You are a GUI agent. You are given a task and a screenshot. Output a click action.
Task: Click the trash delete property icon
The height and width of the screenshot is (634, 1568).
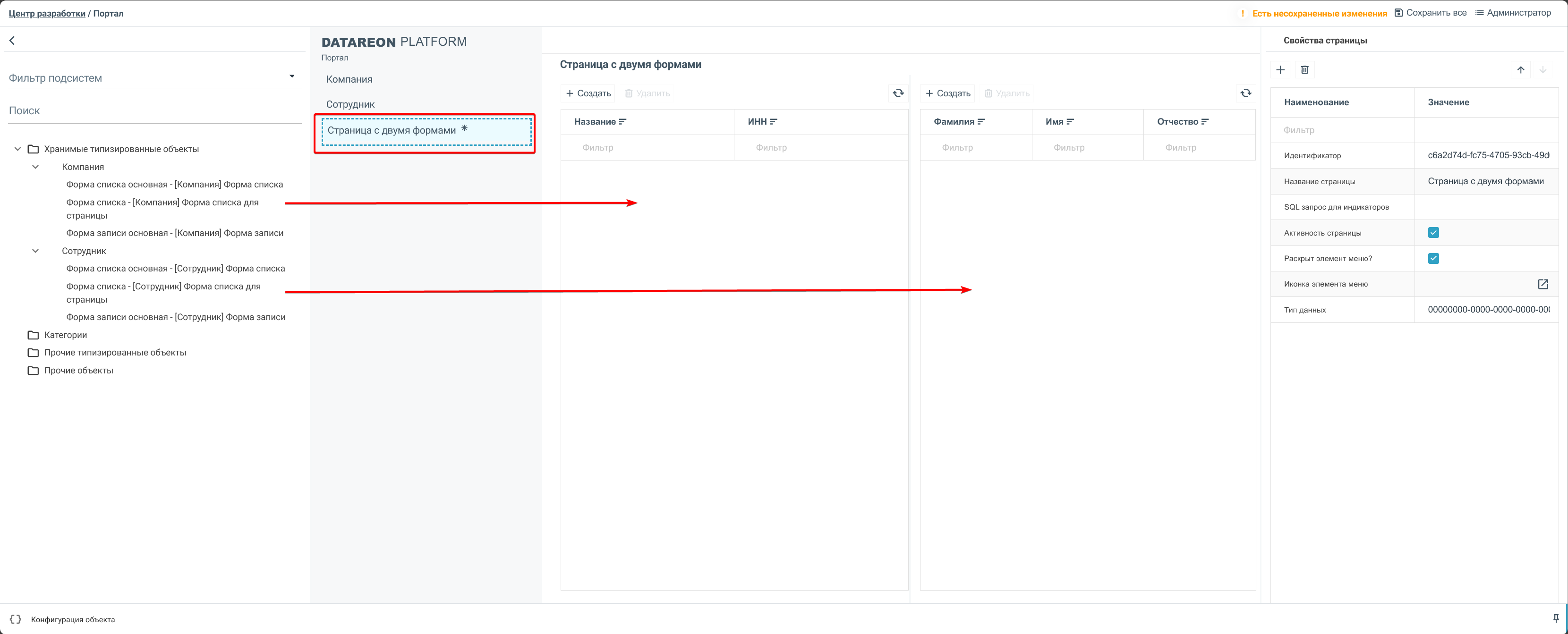1304,70
